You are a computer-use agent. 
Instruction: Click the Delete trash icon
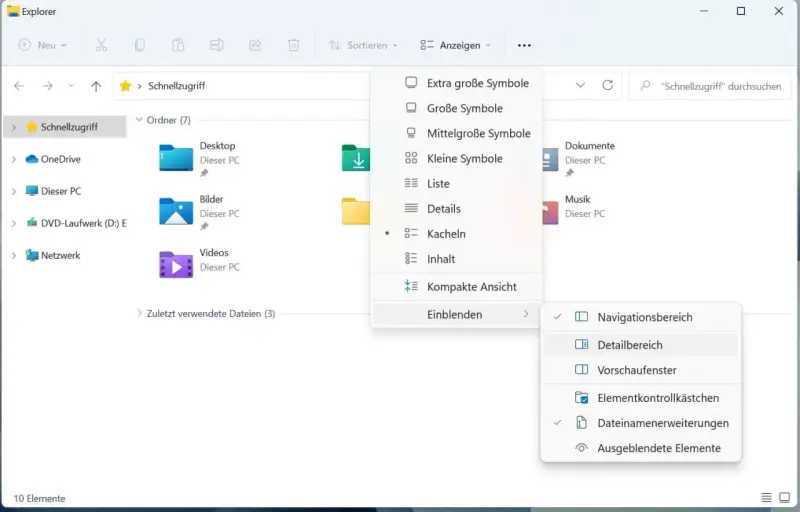pos(293,45)
